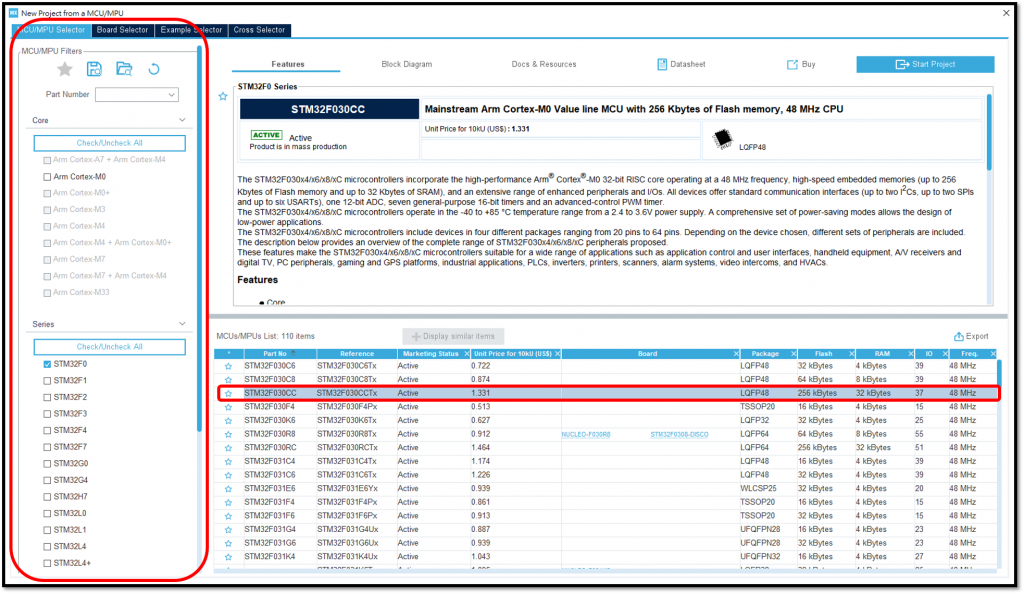Remove the Unit Price column via X
The width and height of the screenshot is (1024, 594).
[557, 354]
